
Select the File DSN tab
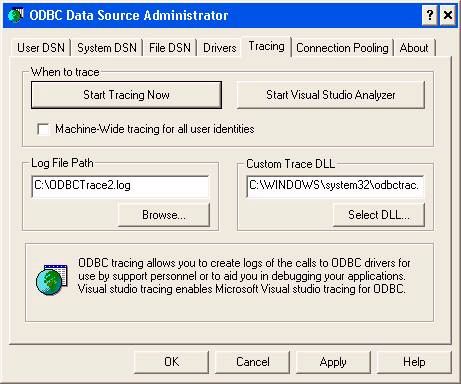pyautogui.click(x=170, y=48)
